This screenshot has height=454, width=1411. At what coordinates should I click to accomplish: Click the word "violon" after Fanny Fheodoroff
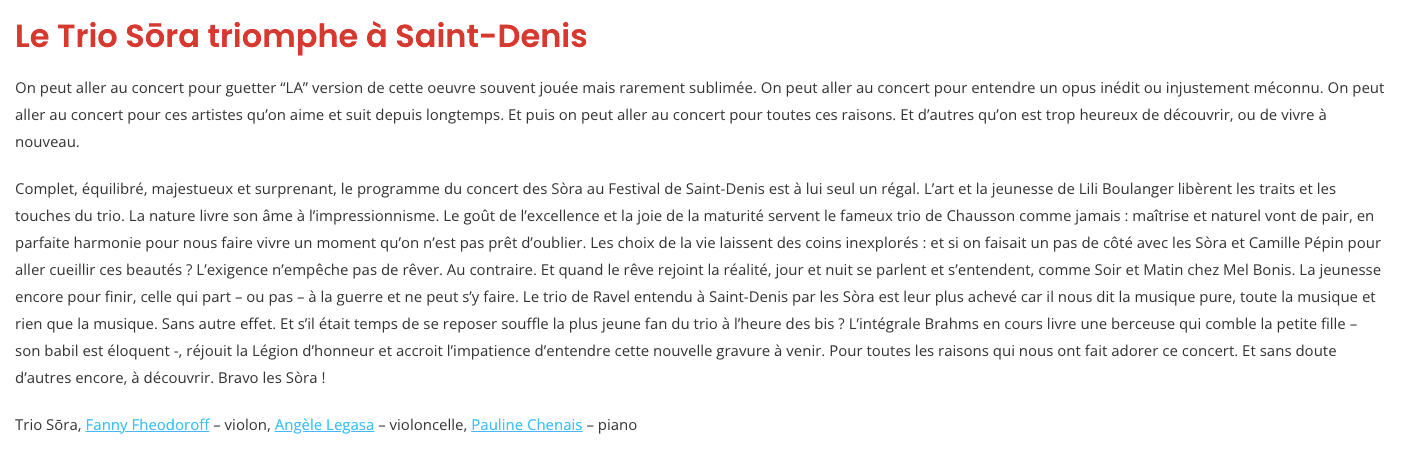[x=248, y=425]
